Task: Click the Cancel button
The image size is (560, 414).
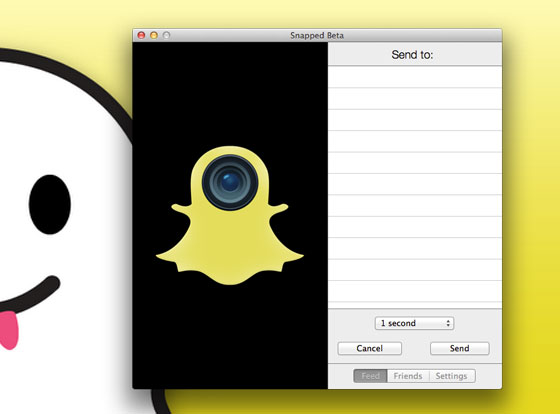Action: point(369,348)
